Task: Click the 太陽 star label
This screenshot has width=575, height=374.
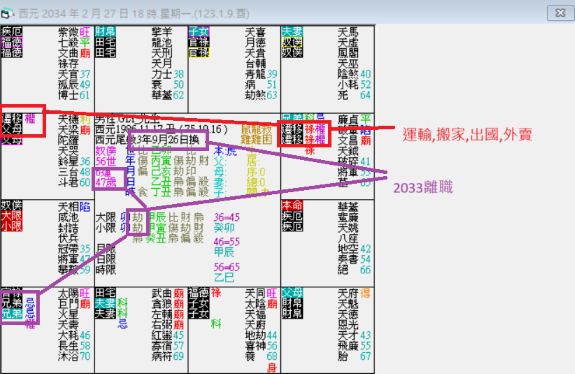Action: coord(68,293)
